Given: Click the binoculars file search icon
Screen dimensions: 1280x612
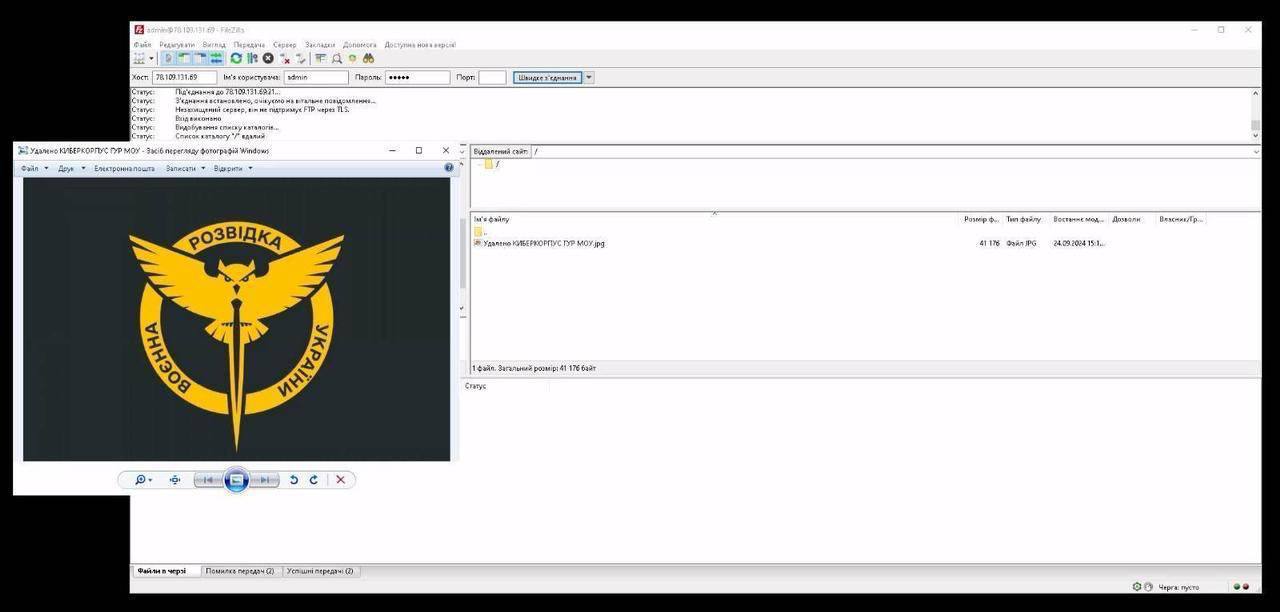Looking at the screenshot, I should (x=368, y=59).
